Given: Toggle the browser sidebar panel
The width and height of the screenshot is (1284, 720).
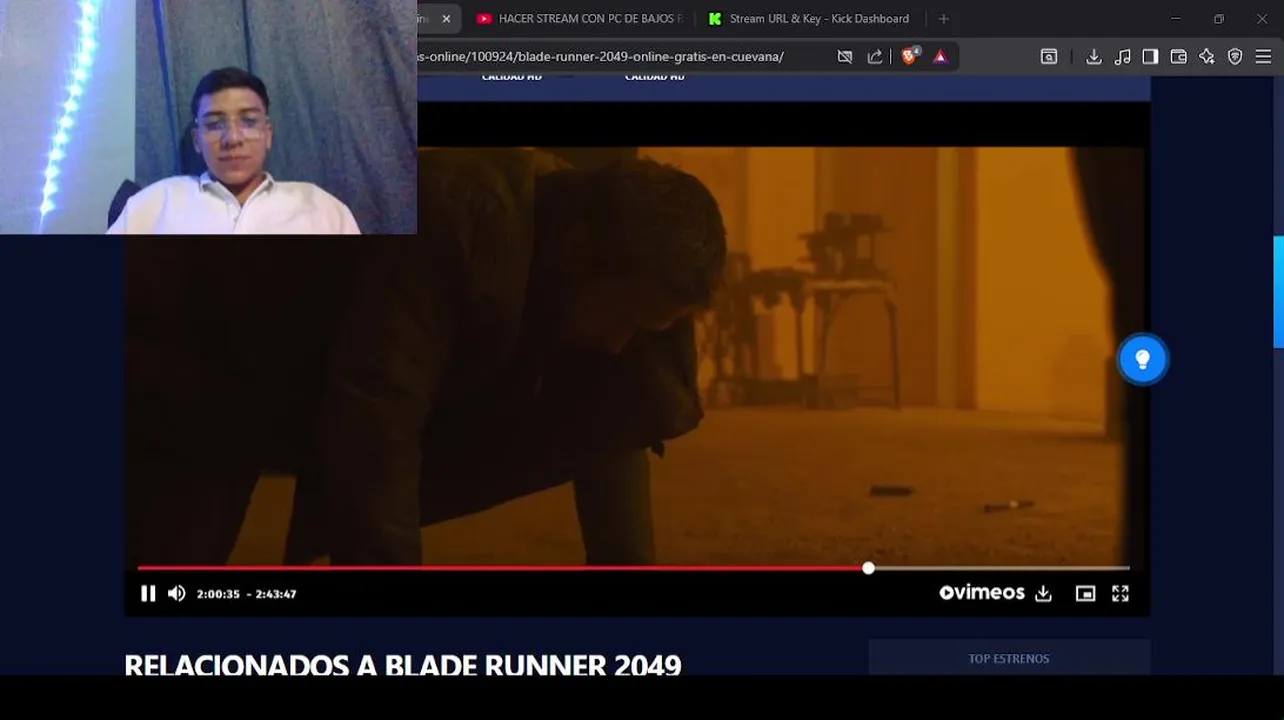Looking at the screenshot, I should coord(1150,57).
